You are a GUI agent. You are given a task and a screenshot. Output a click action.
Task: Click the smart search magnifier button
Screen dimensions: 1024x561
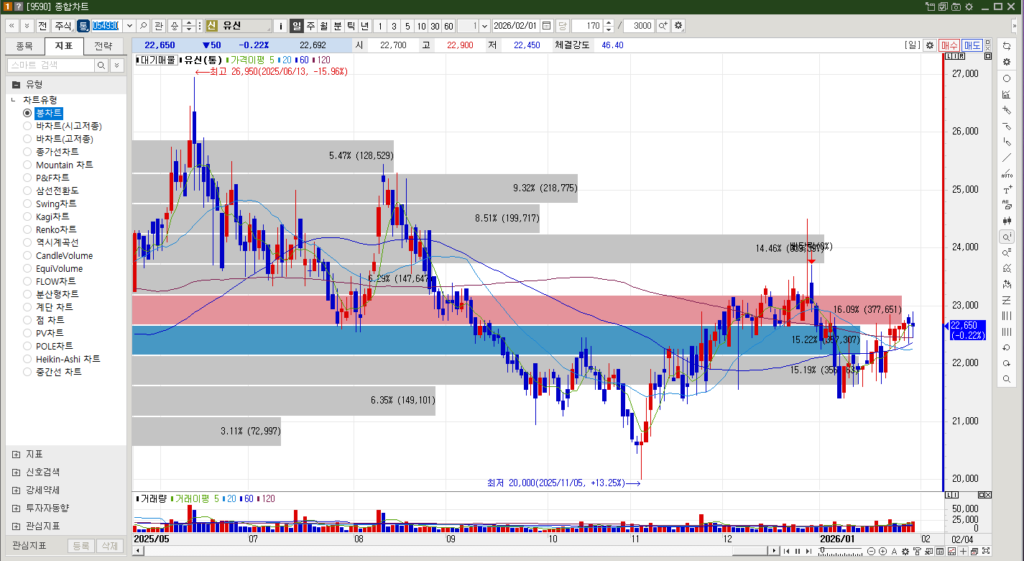(102, 65)
